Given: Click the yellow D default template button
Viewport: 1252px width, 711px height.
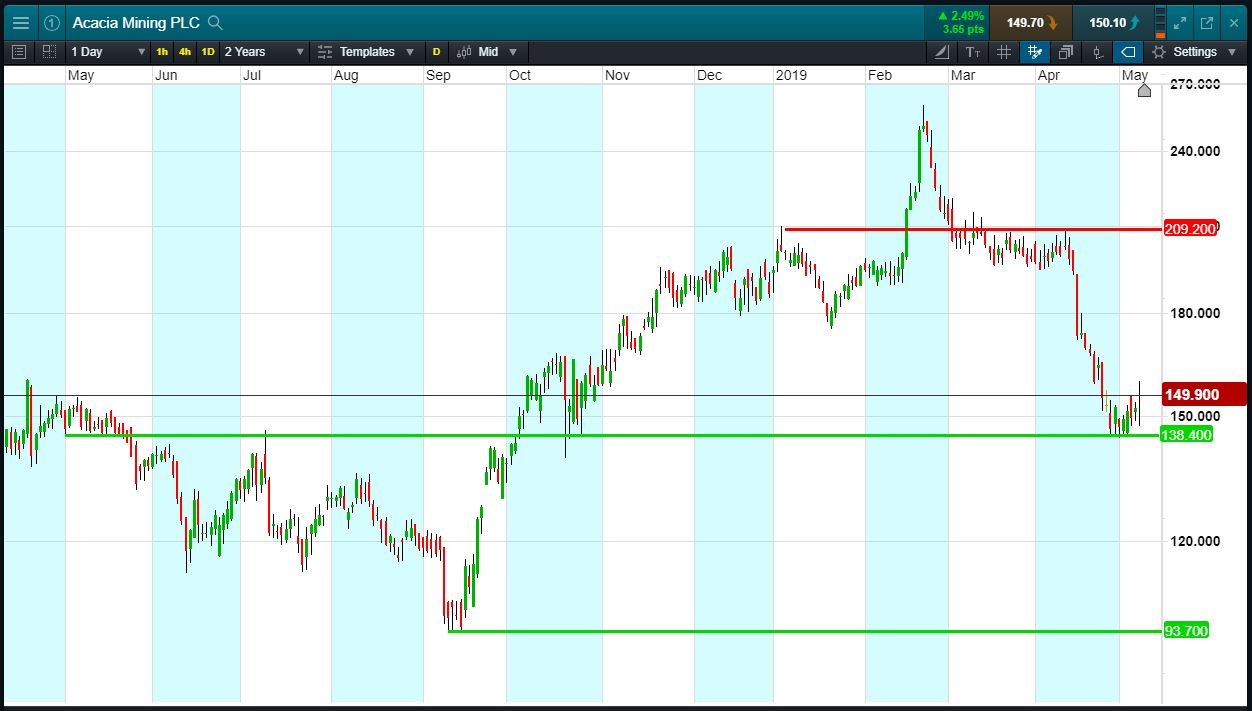Looking at the screenshot, I should pyautogui.click(x=436, y=52).
